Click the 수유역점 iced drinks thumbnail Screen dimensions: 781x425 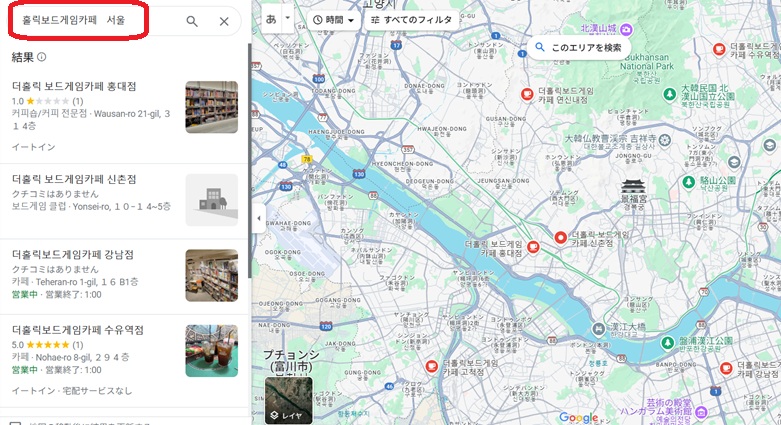pyautogui.click(x=212, y=351)
